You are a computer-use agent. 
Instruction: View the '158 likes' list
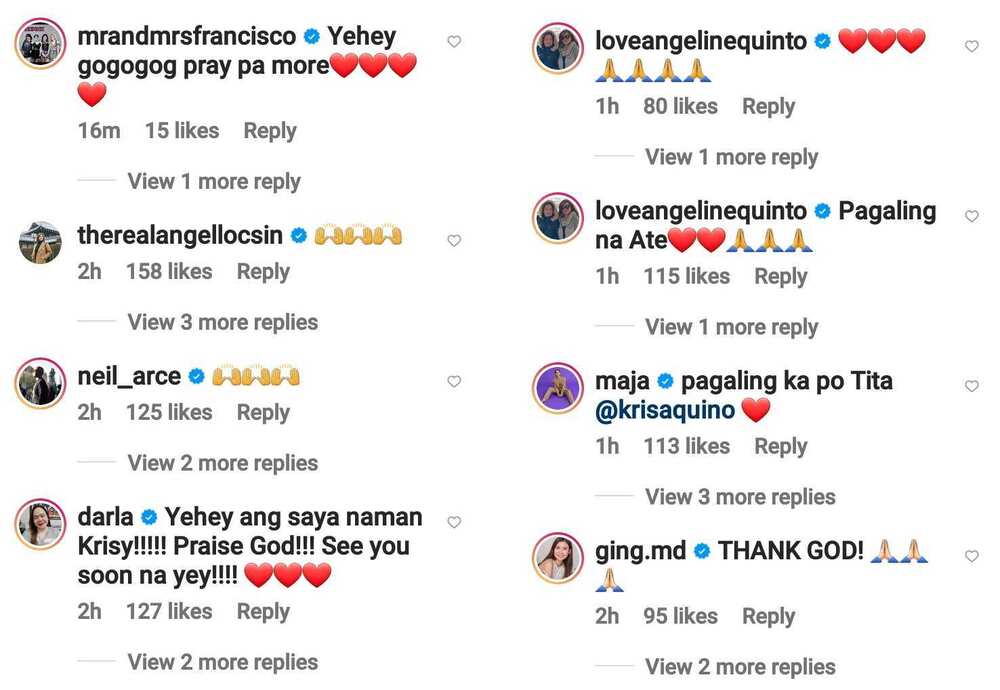(x=169, y=272)
